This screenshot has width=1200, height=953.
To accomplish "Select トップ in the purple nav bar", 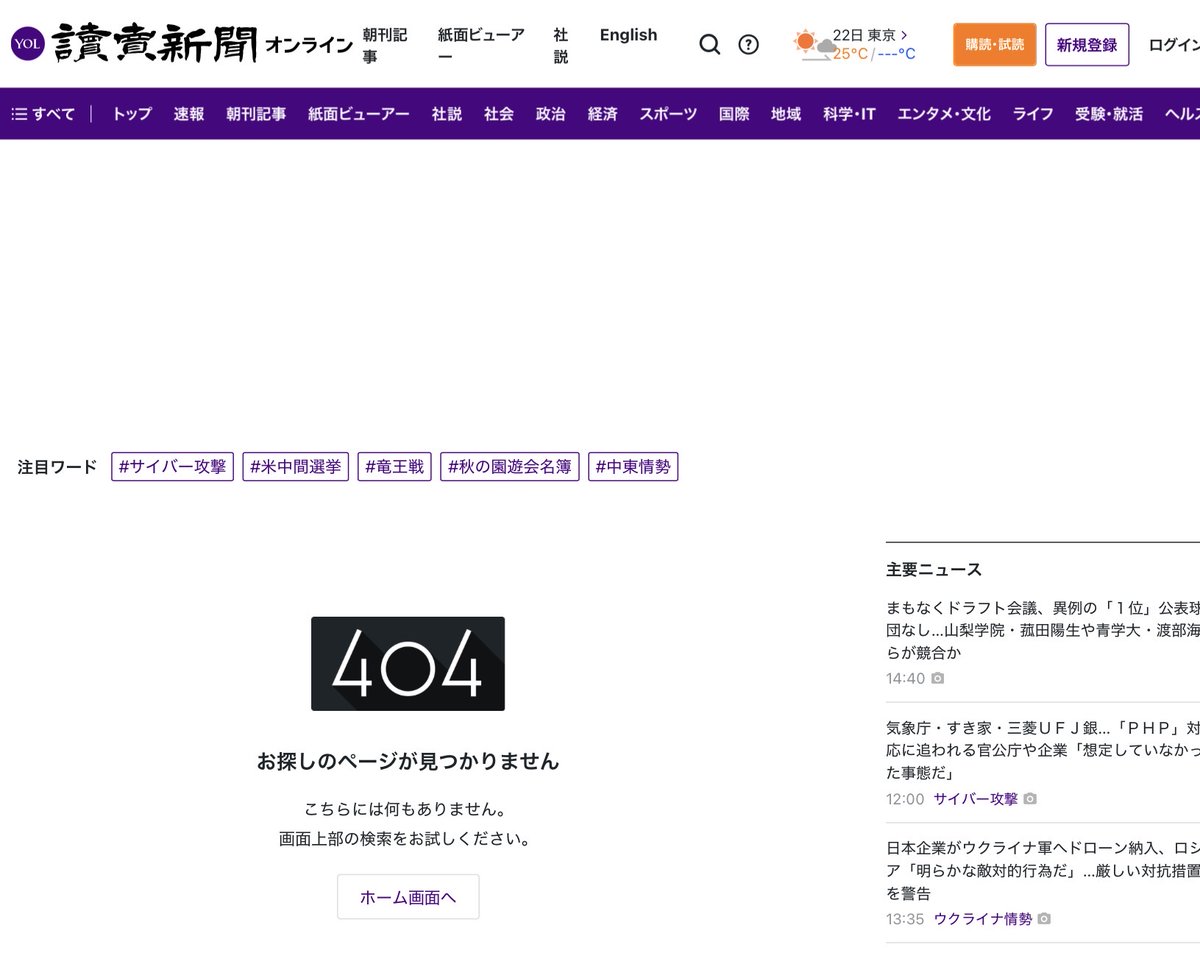I will pos(132,114).
